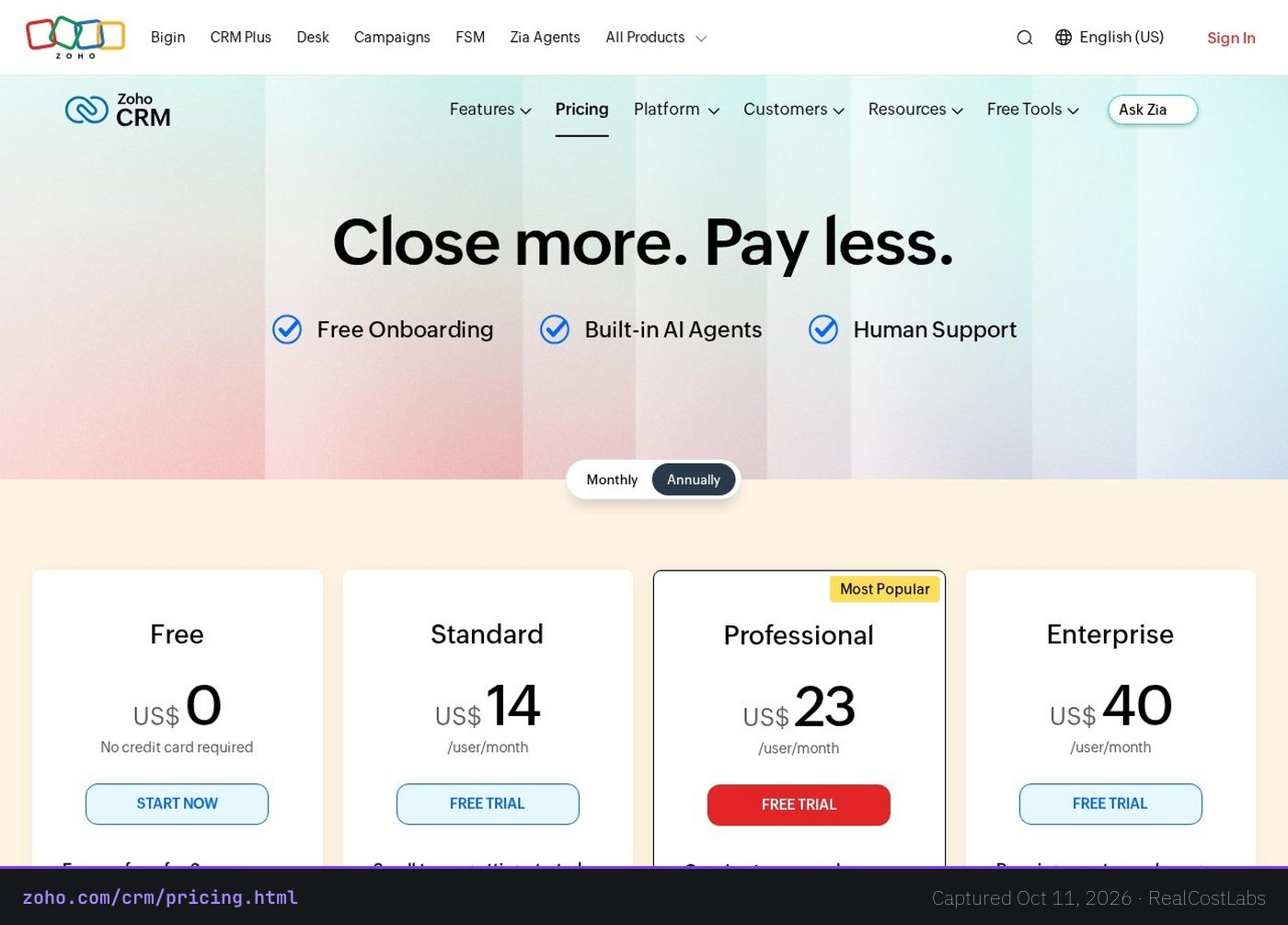This screenshot has height=925, width=1288.
Task: Open the Customers dropdown
Action: pos(794,110)
